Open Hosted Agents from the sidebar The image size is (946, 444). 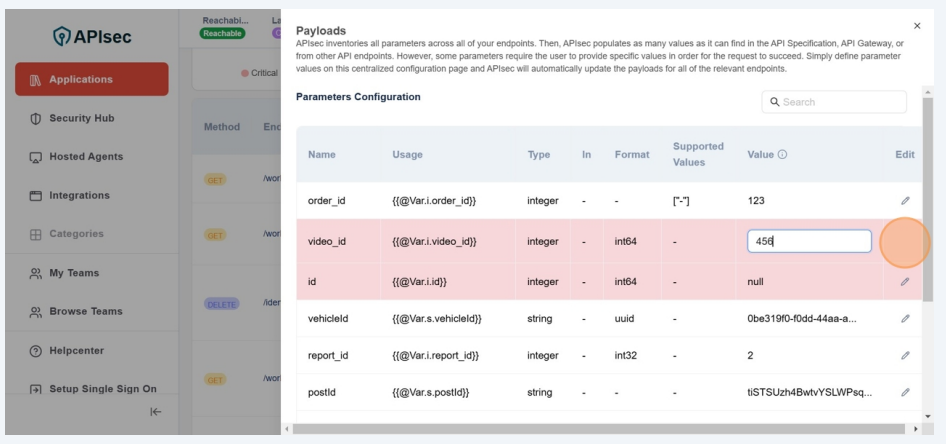[86, 156]
